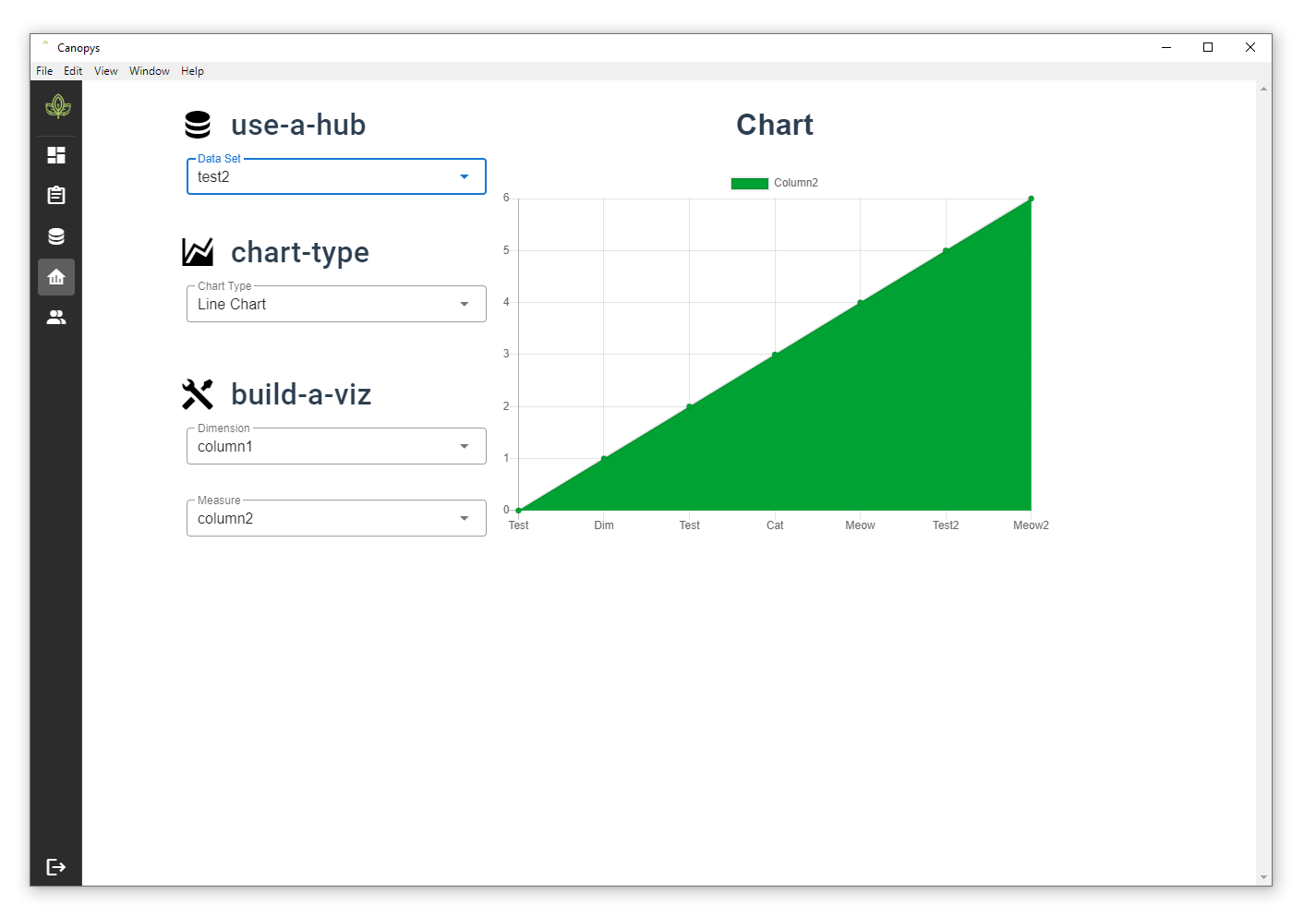Image resolution: width=1316 pixels, height=917 pixels.
Task: Click the database icon beside use-a-hub
Action: (198, 125)
